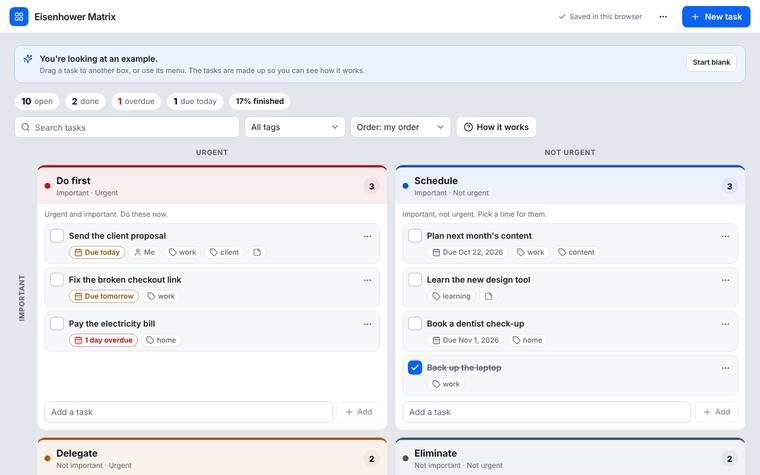The width and height of the screenshot is (760, 475).
Task: Open the options menu for Back up the laptop
Action: [725, 368]
